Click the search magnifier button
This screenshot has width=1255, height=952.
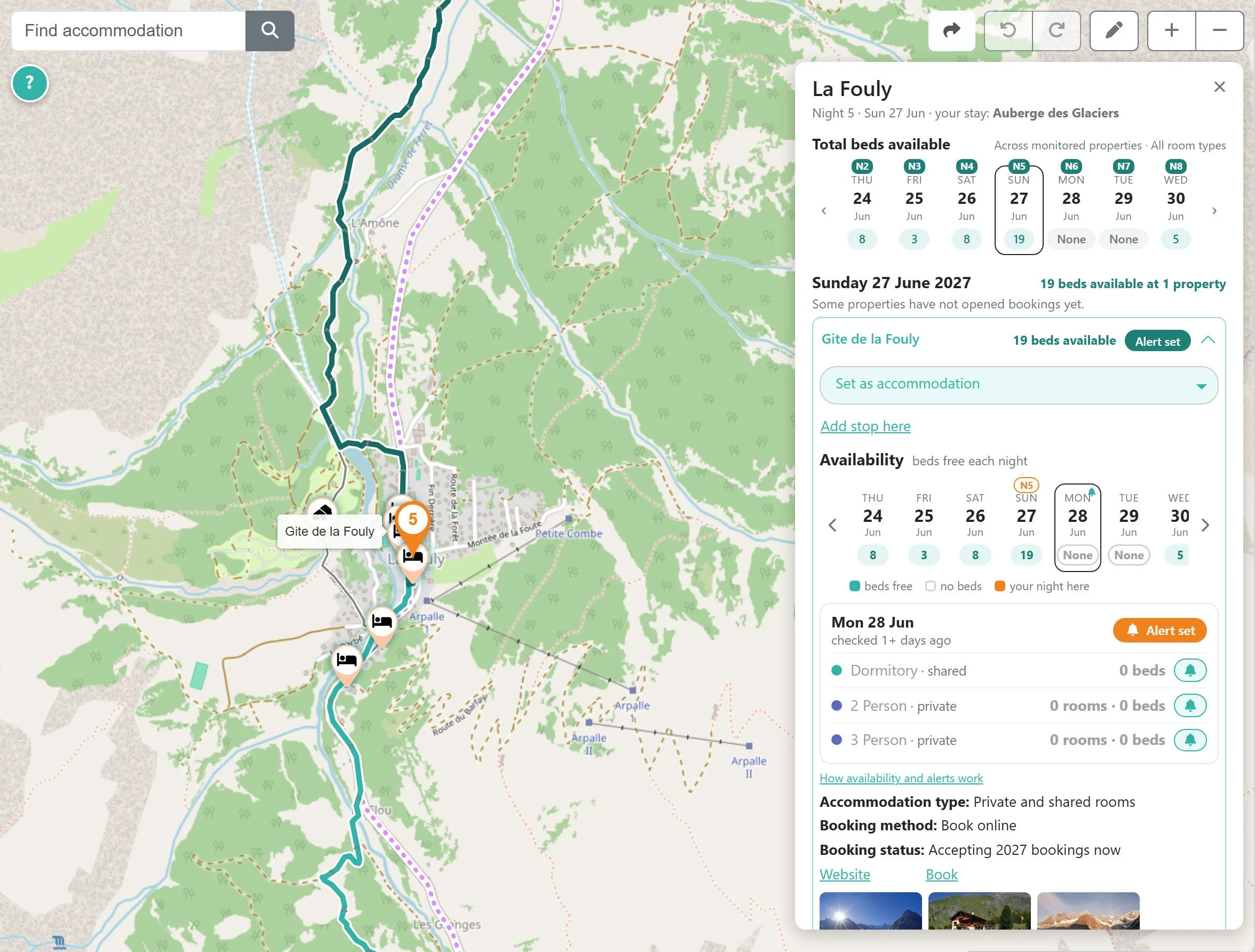(269, 30)
